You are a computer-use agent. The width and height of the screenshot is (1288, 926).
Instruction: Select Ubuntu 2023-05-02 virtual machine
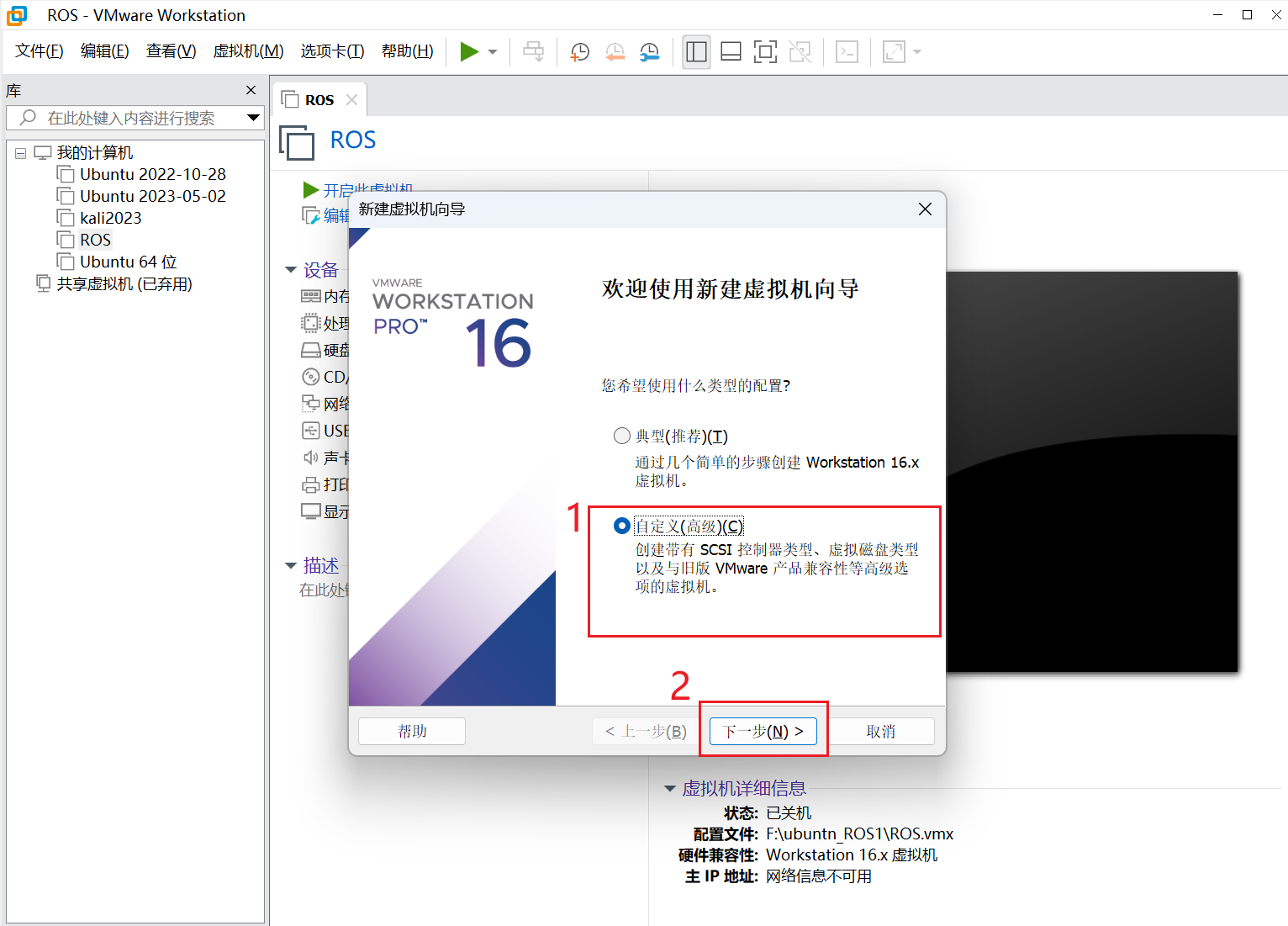pyautogui.click(x=152, y=196)
